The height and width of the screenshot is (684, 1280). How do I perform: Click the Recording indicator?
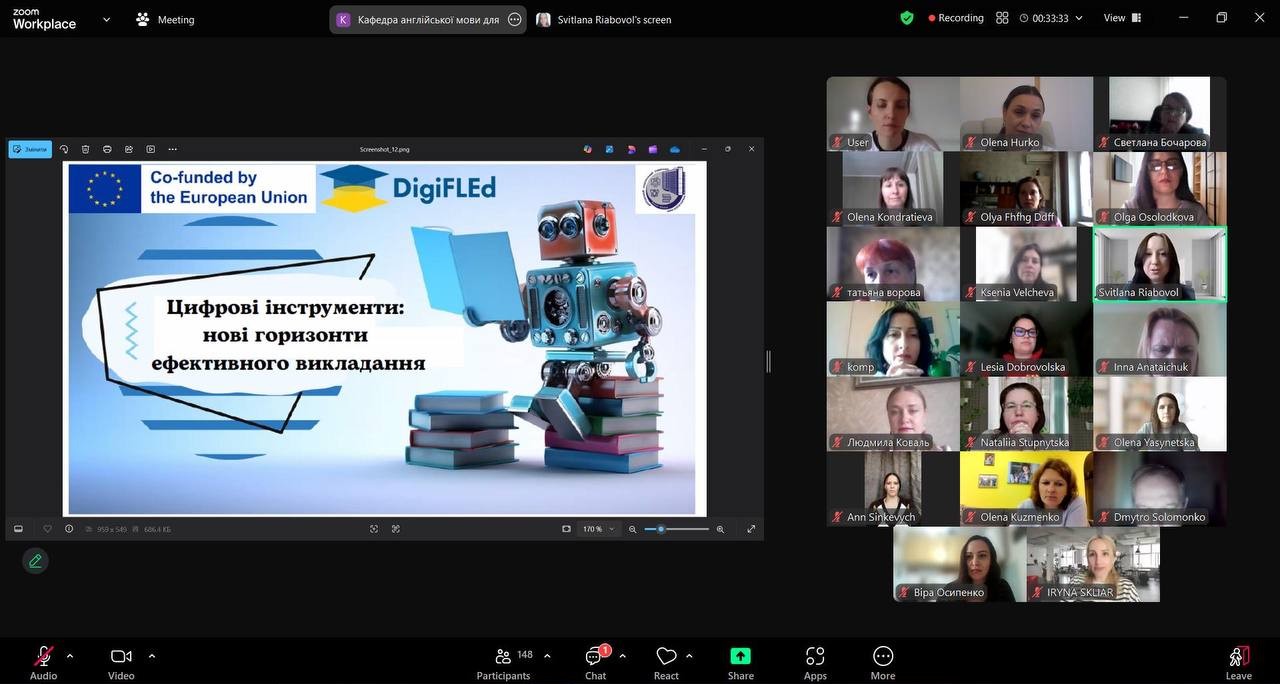point(956,18)
